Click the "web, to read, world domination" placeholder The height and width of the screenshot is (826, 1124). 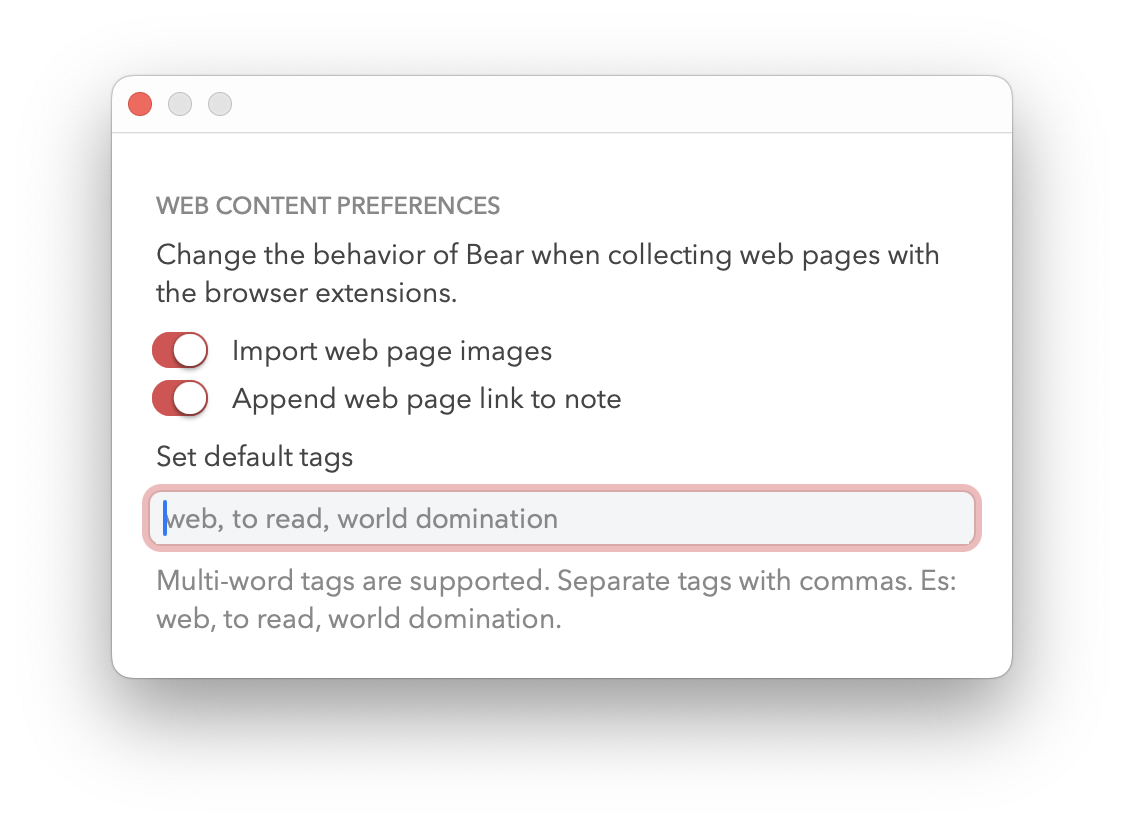click(361, 519)
